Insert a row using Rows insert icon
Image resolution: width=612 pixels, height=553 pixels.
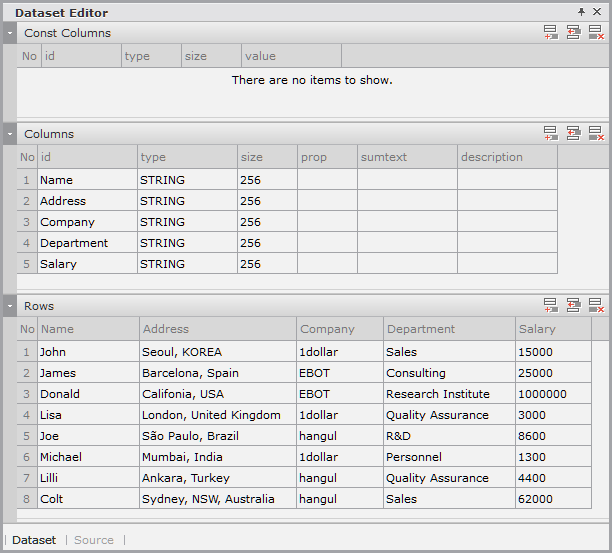573,305
